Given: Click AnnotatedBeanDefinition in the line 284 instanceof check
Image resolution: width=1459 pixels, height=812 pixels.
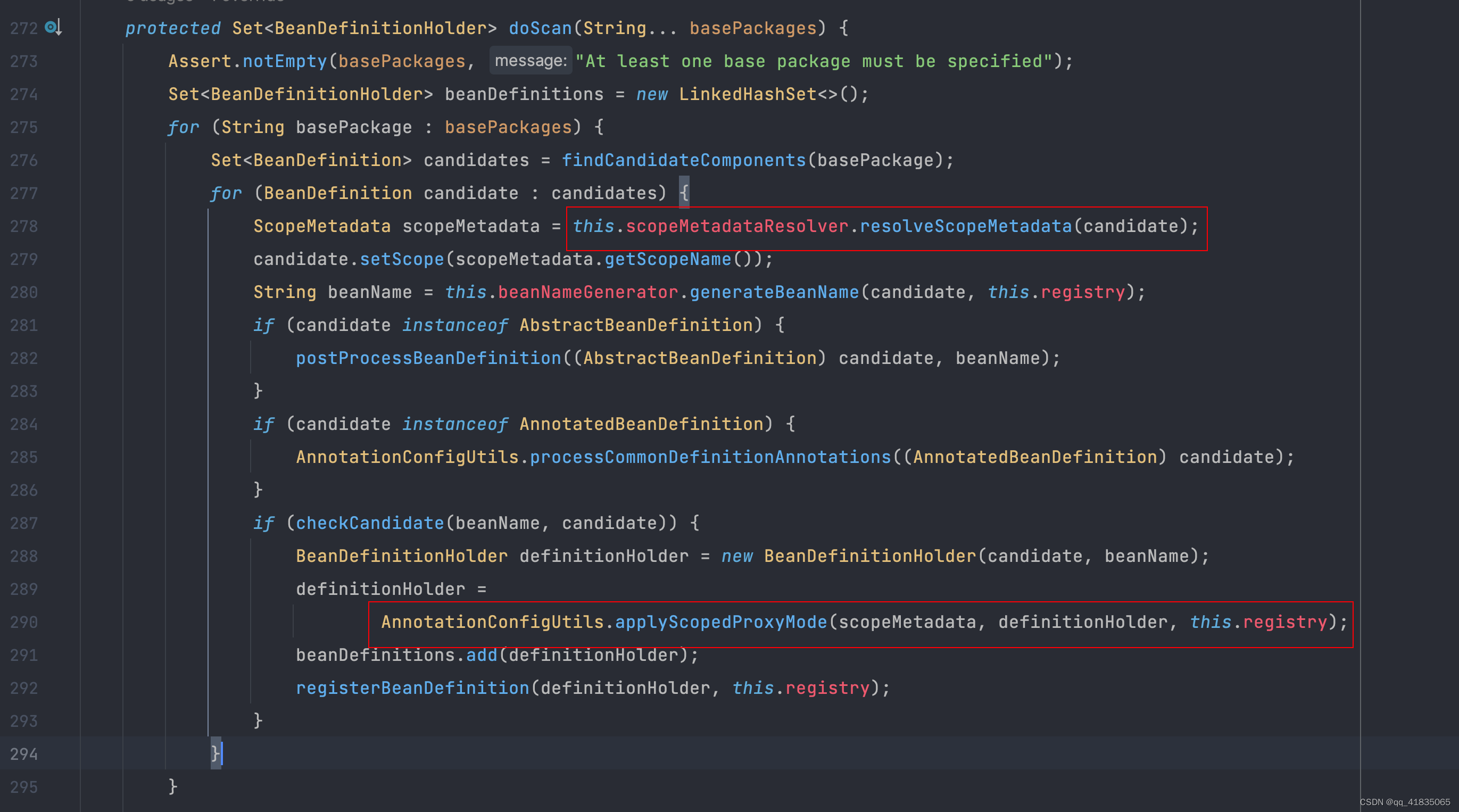Looking at the screenshot, I should tap(642, 424).
